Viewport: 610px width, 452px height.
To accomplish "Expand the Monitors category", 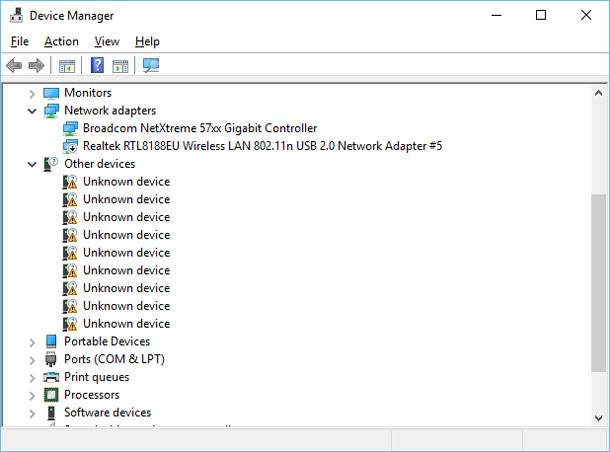I will tap(32, 94).
